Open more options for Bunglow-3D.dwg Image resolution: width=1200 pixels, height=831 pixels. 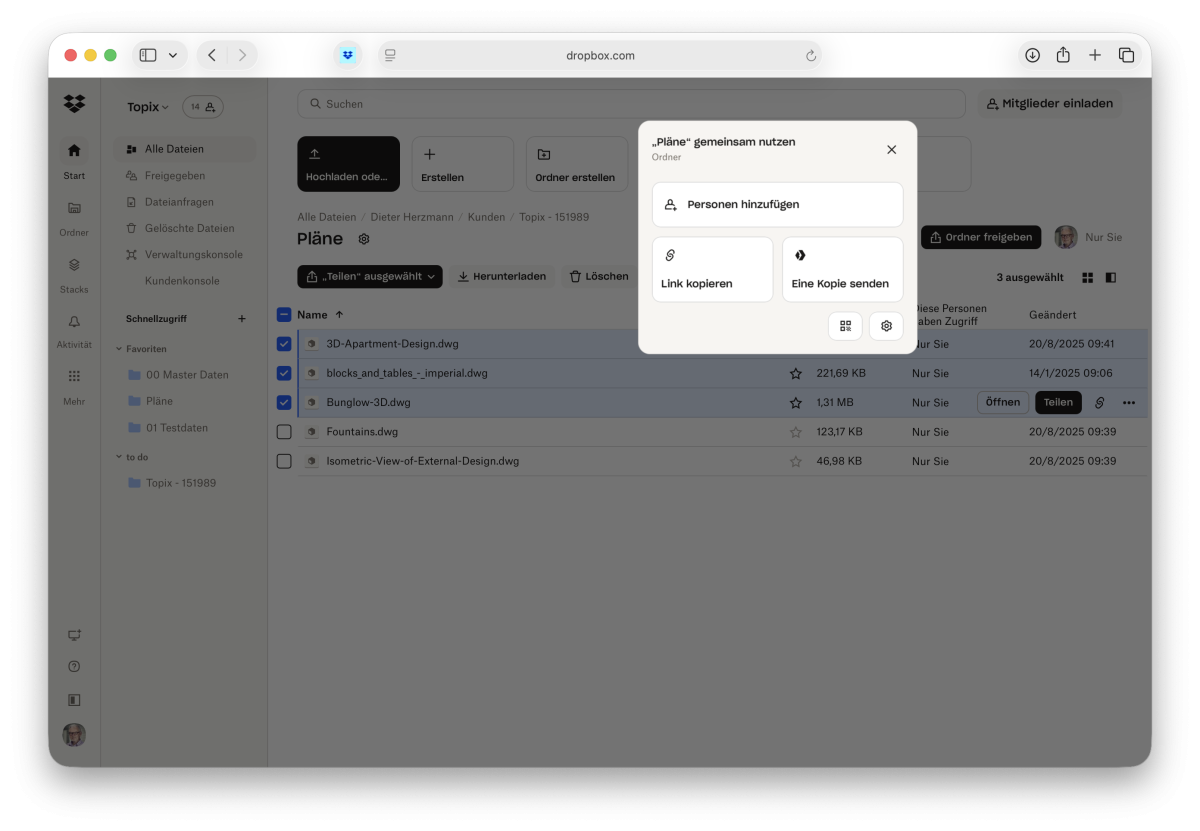[1129, 402]
